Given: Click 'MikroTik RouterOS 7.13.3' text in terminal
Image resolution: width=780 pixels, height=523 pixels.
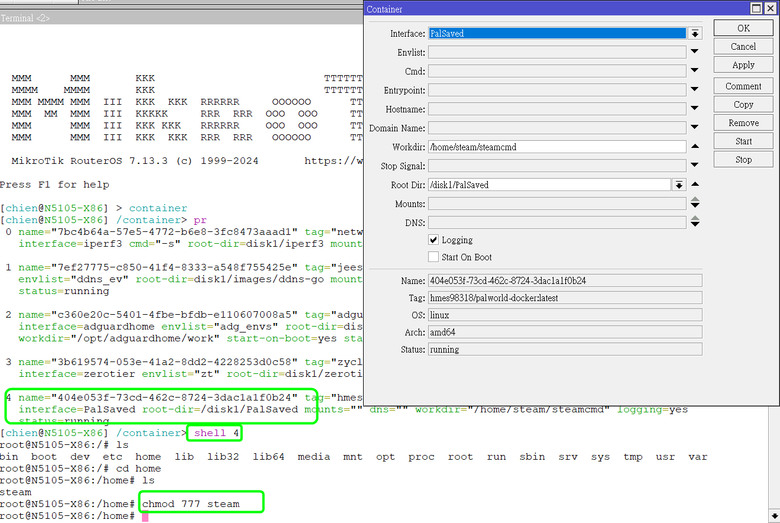Looking at the screenshot, I should tap(90, 161).
